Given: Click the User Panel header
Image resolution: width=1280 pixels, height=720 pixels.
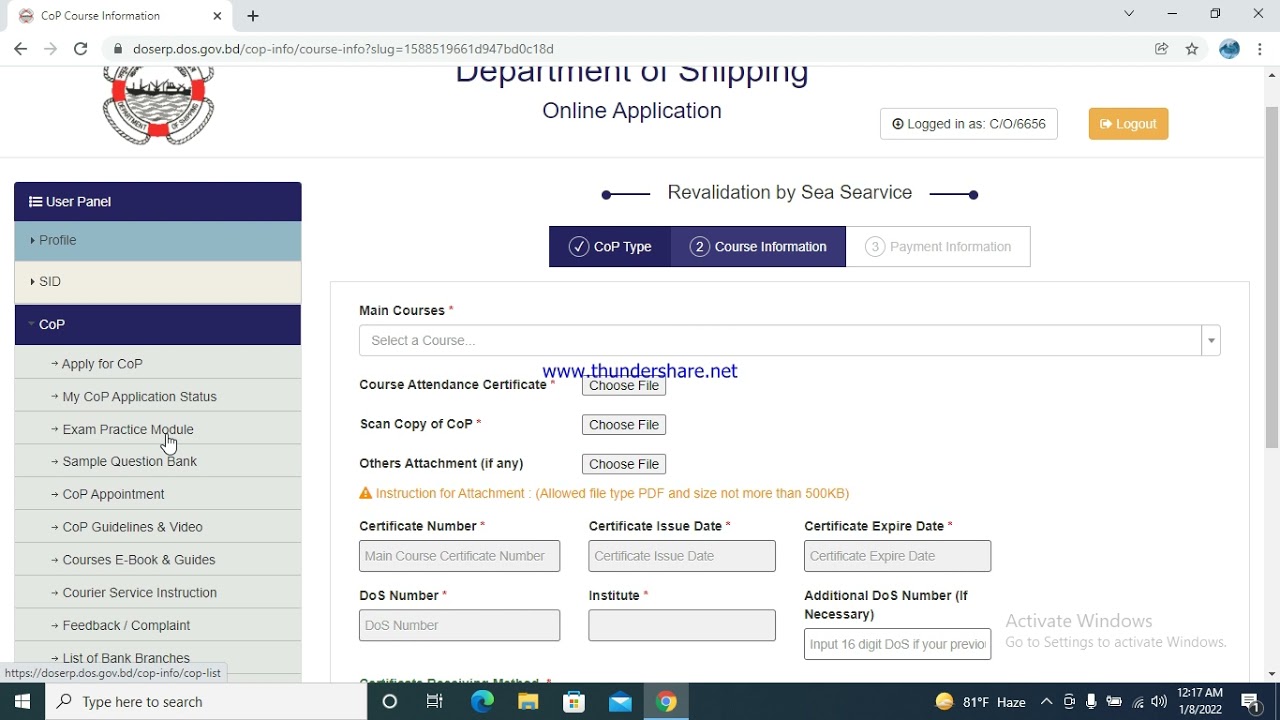Looking at the screenshot, I should pyautogui.click(x=158, y=201).
